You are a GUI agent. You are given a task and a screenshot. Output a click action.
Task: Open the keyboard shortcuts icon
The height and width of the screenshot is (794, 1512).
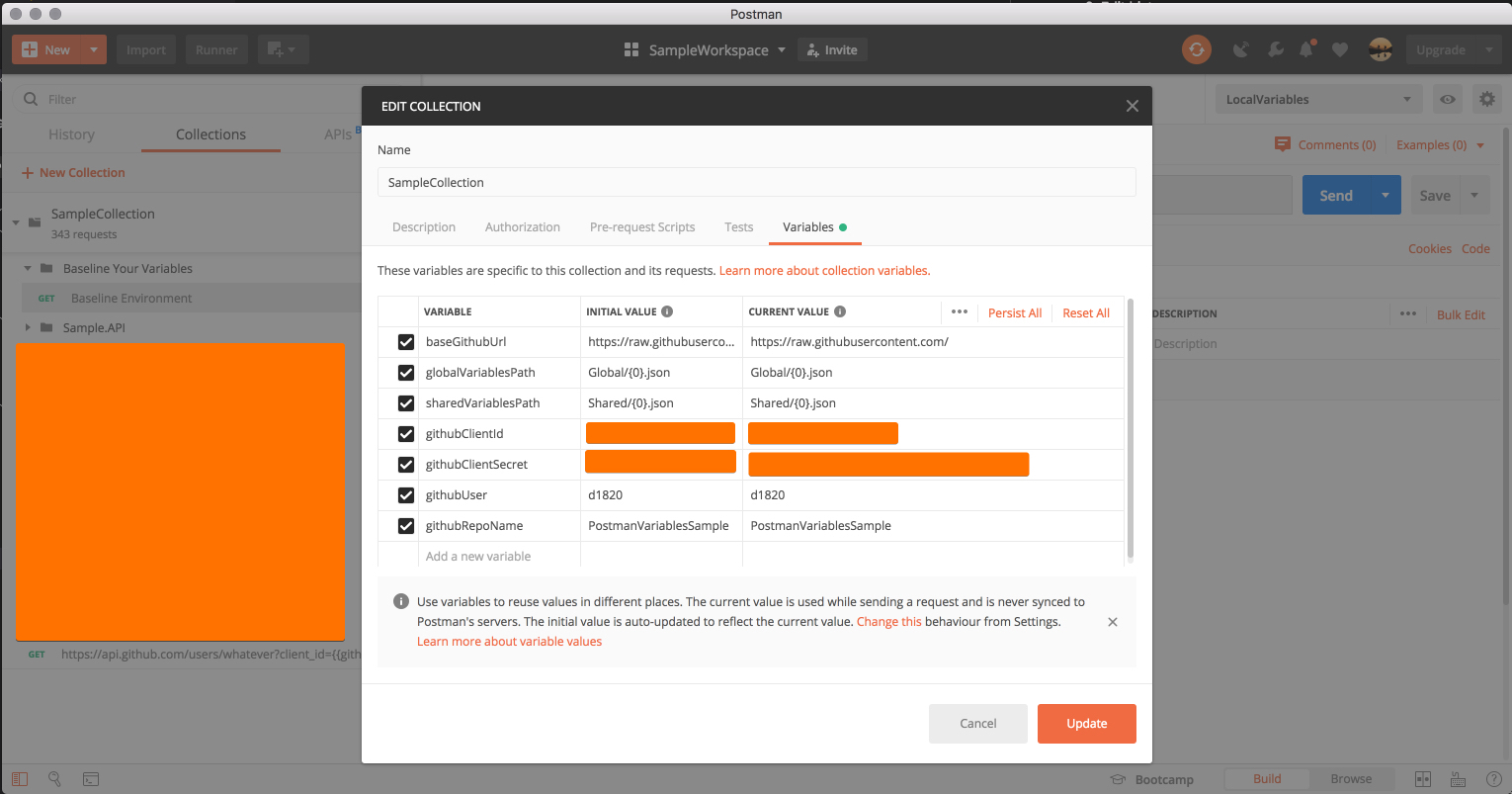pyautogui.click(x=1460, y=779)
